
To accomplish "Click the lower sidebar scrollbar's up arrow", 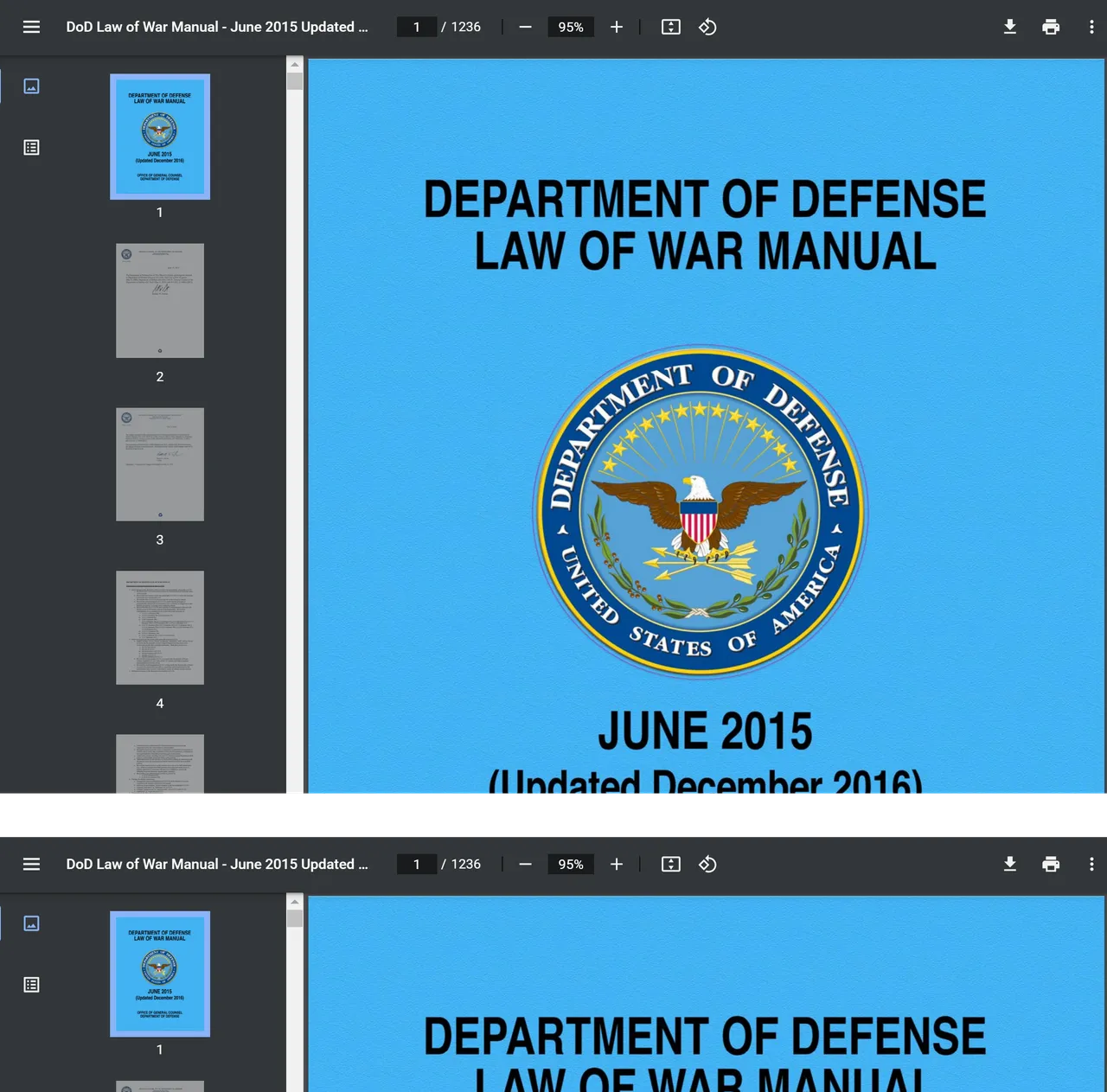I will click(295, 901).
